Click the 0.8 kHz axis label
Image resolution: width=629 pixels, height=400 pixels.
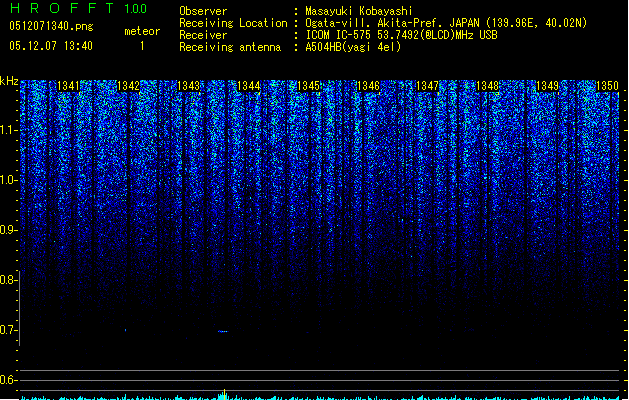click(x=8, y=280)
